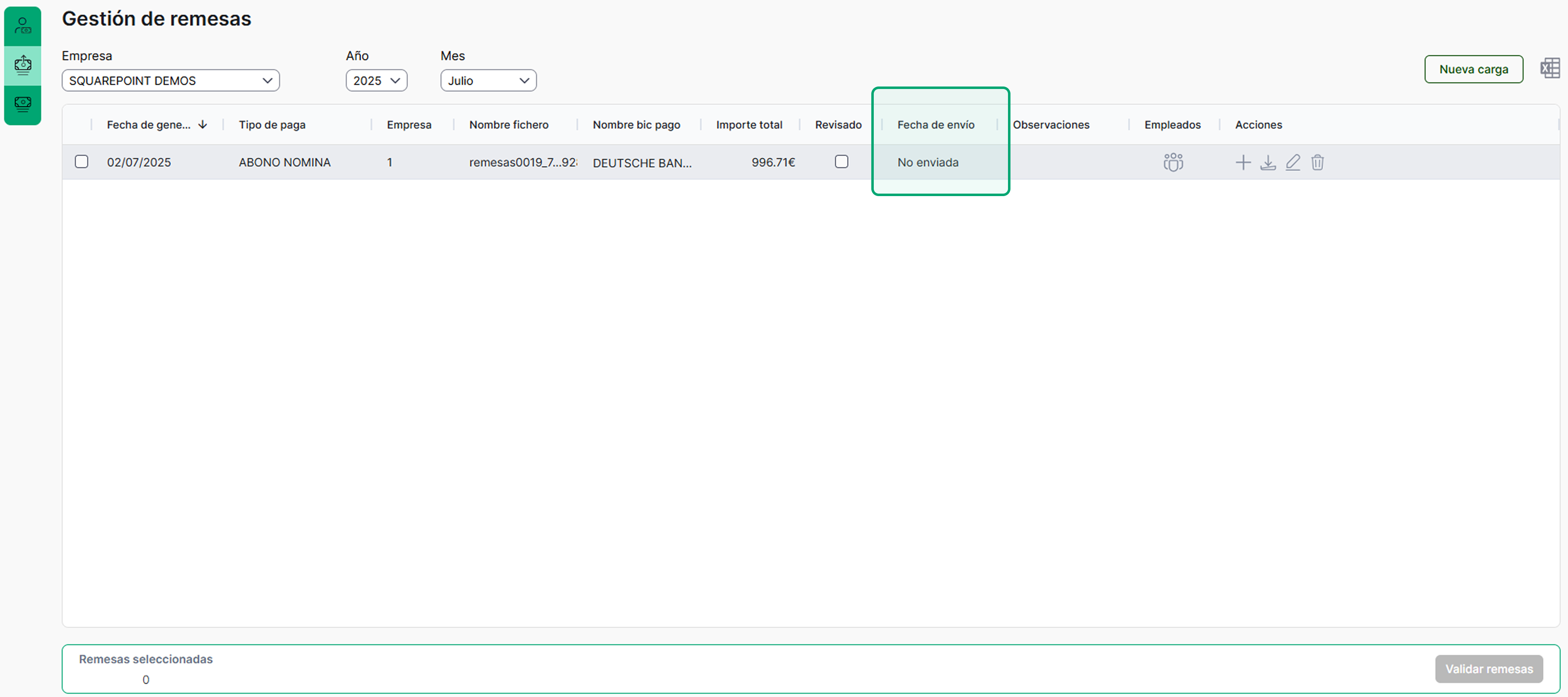Expand the Año dropdown showing 2025
Viewport: 1568px width, 697px height.
click(376, 80)
